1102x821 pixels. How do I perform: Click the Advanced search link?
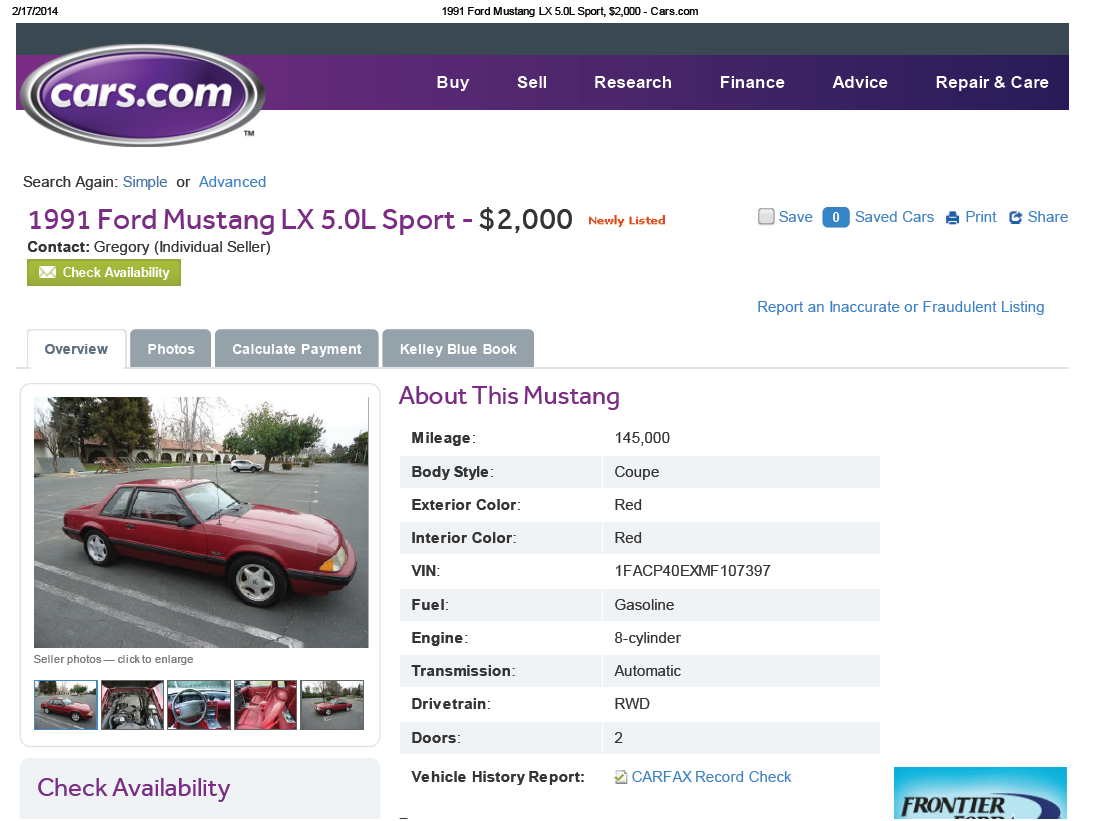(x=233, y=182)
